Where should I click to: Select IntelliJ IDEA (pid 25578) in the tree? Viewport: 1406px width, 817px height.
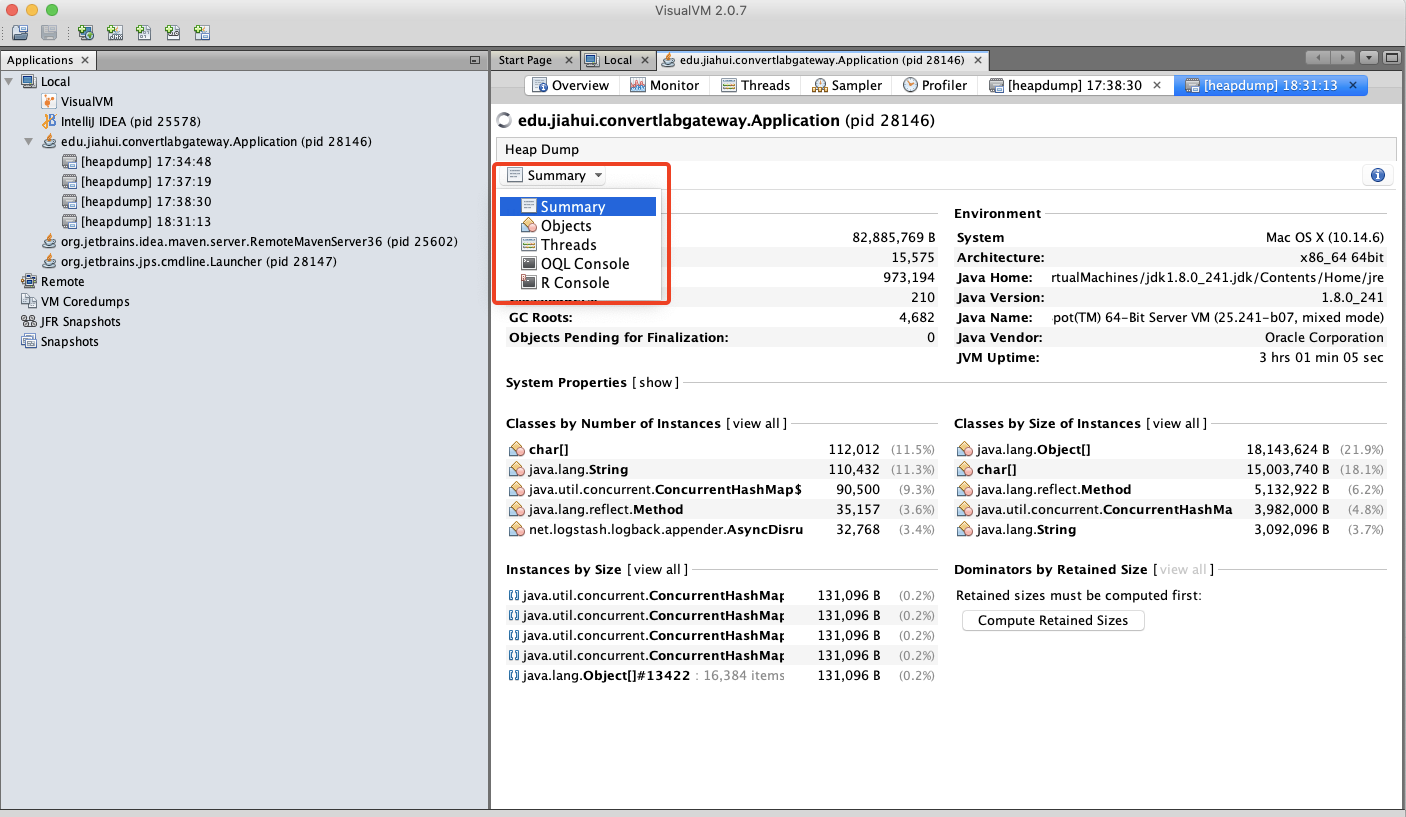coord(130,122)
